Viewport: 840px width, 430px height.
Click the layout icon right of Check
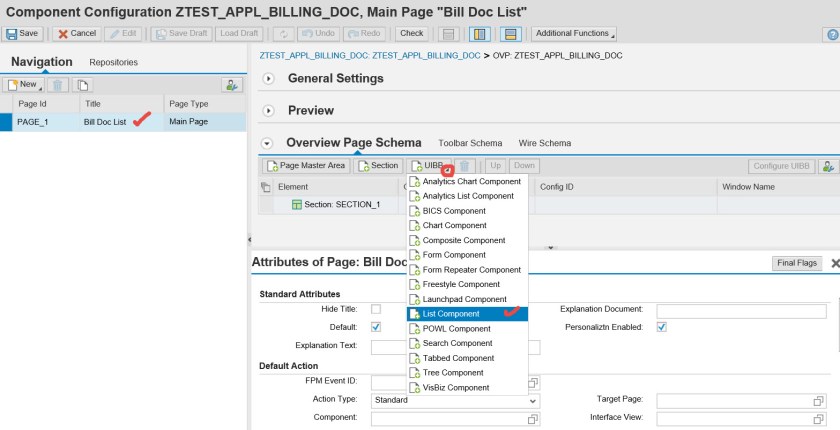pos(448,34)
